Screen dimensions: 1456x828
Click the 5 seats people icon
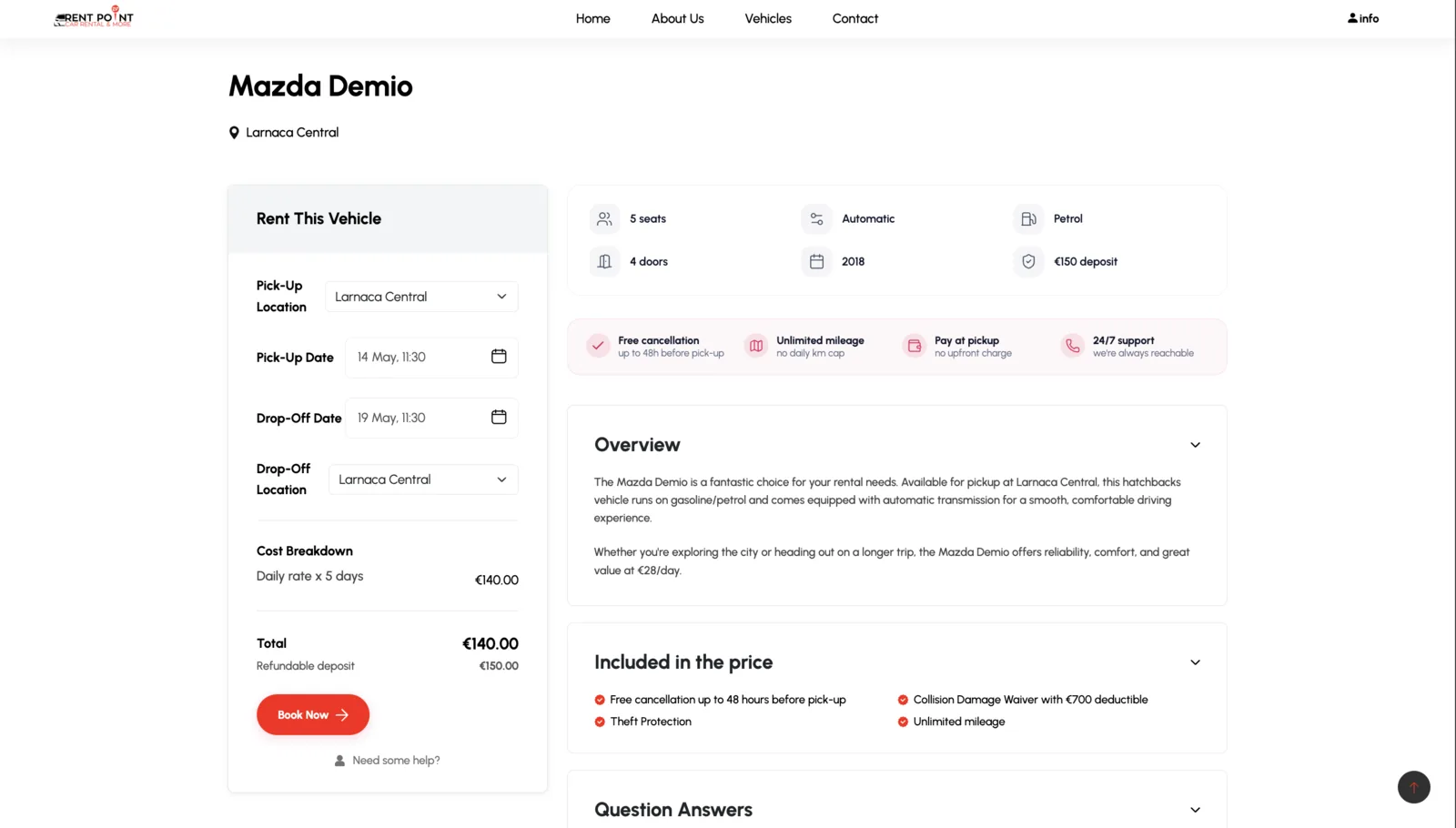(x=604, y=218)
